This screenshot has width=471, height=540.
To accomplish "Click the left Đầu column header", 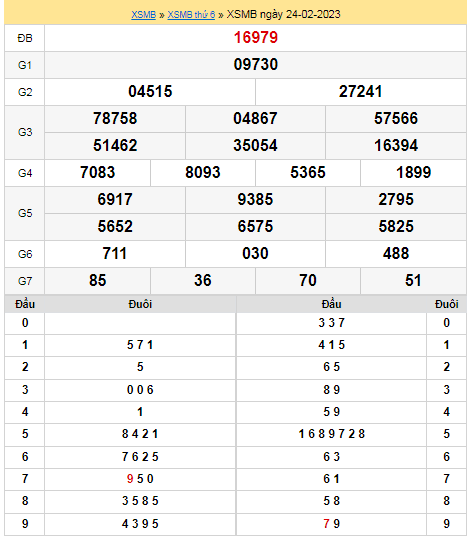I will (x=25, y=304).
